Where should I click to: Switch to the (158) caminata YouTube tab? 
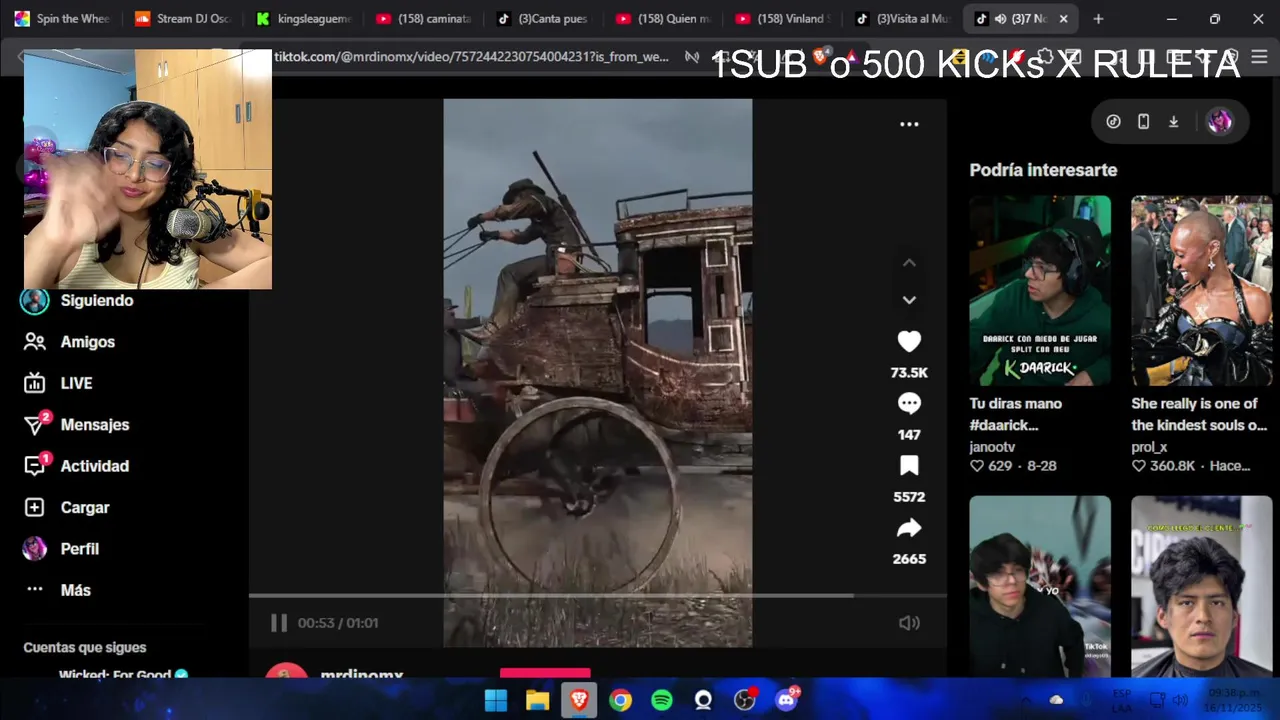[x=422, y=19]
